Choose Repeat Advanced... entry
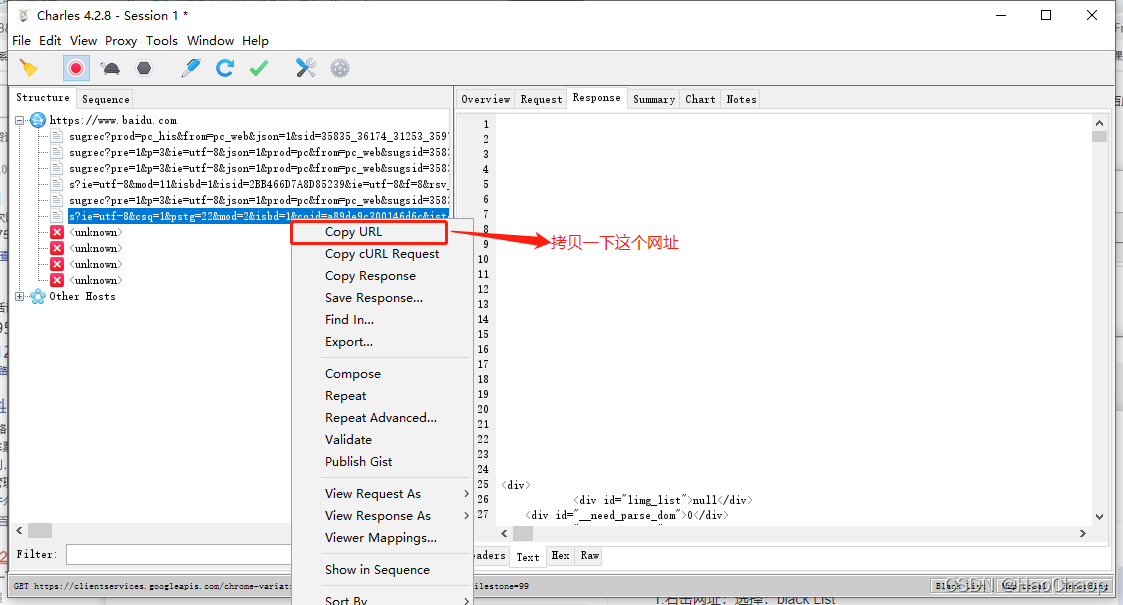The height and width of the screenshot is (605, 1123). point(382,417)
